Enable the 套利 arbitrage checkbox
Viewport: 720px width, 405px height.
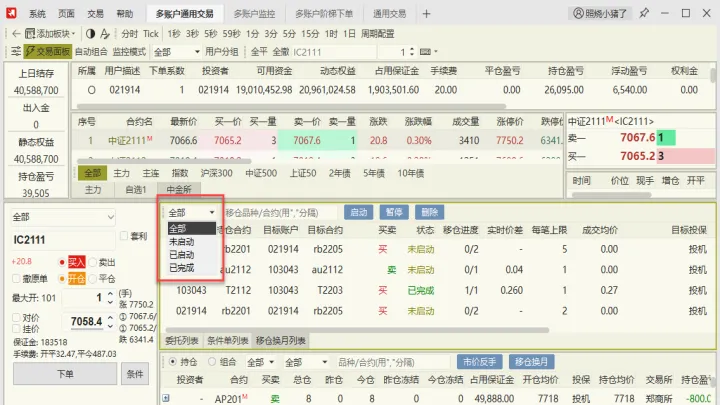click(x=124, y=236)
